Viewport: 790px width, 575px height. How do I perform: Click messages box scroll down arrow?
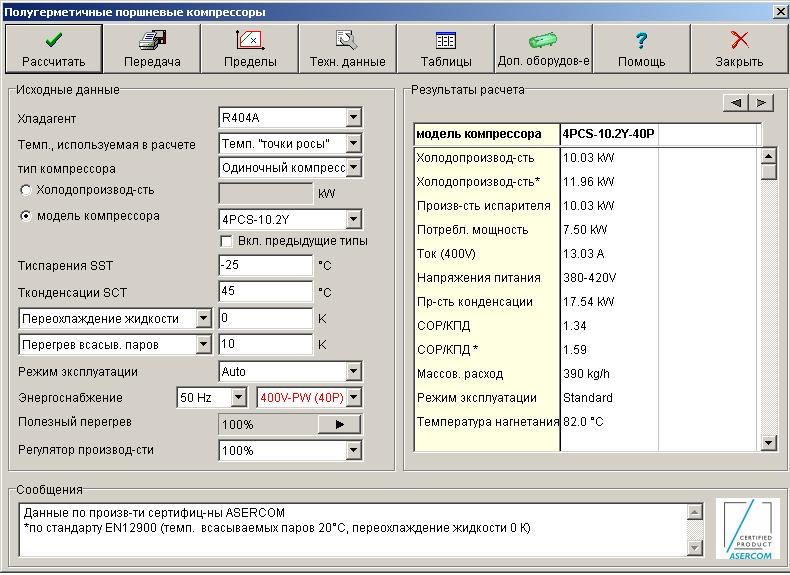tap(695, 547)
